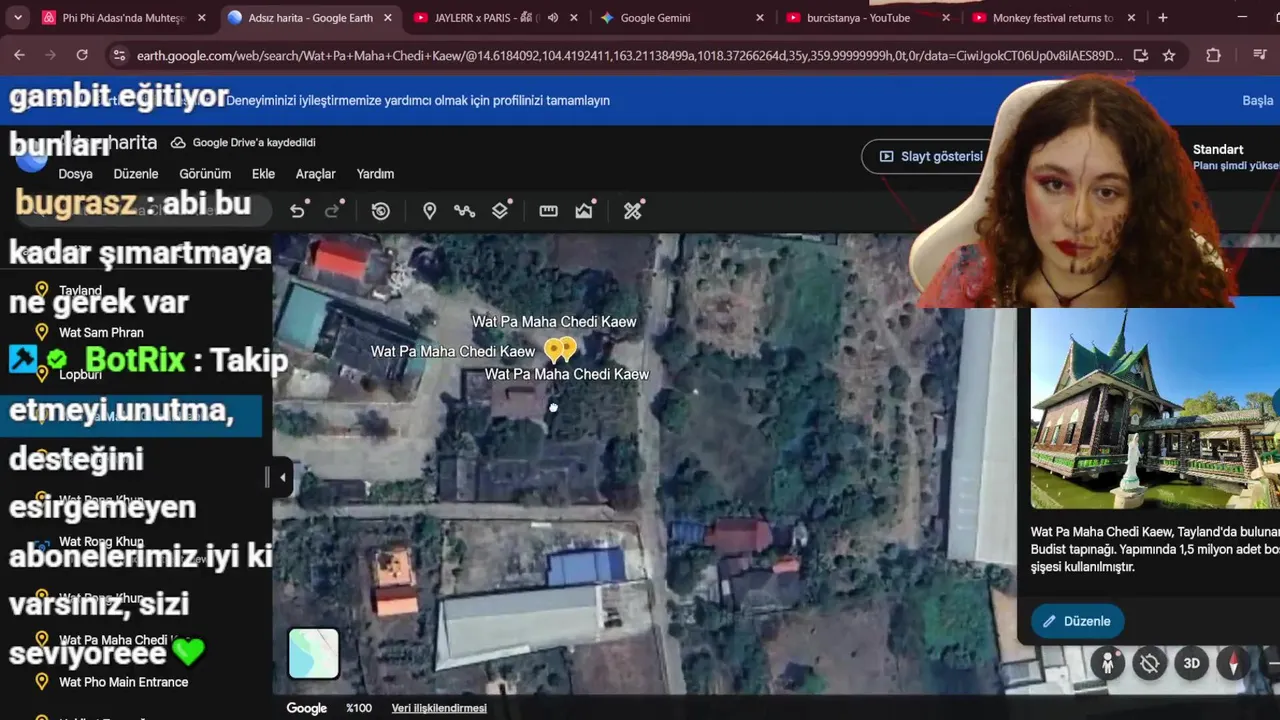Click the %100 zoom level indicator
1280x720 pixels.
[x=359, y=708]
